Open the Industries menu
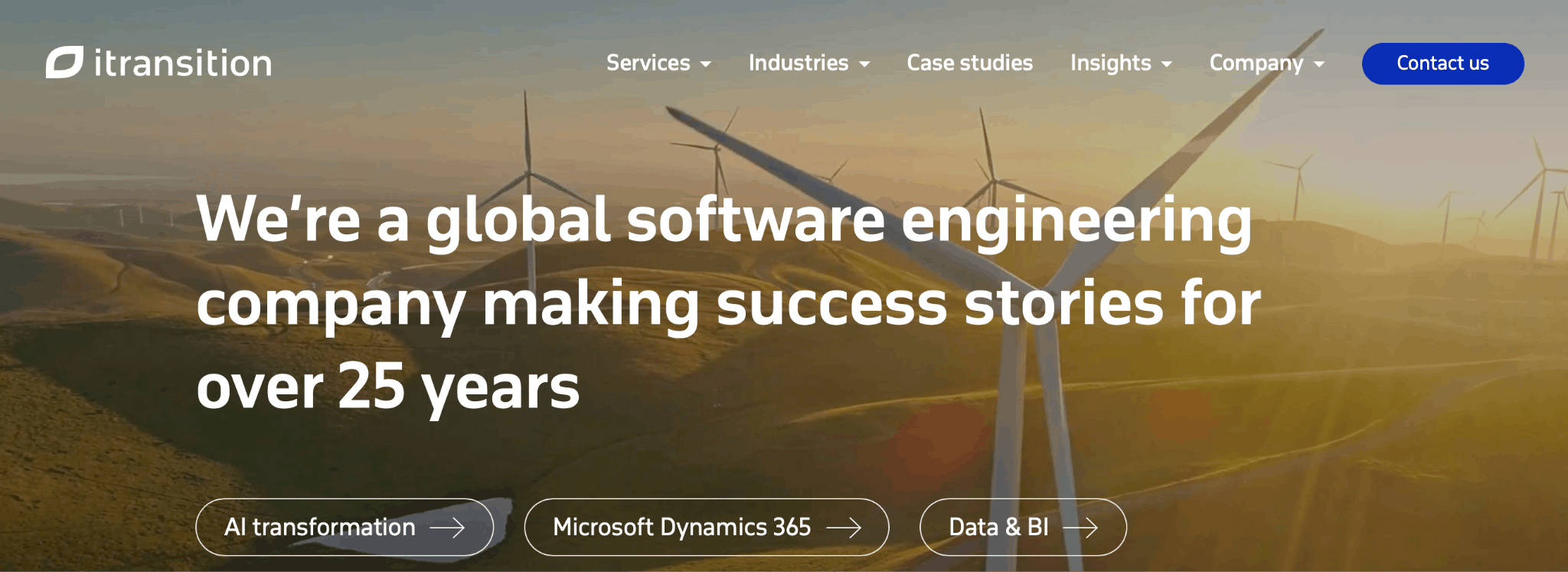This screenshot has height=572, width=1568. click(x=799, y=63)
